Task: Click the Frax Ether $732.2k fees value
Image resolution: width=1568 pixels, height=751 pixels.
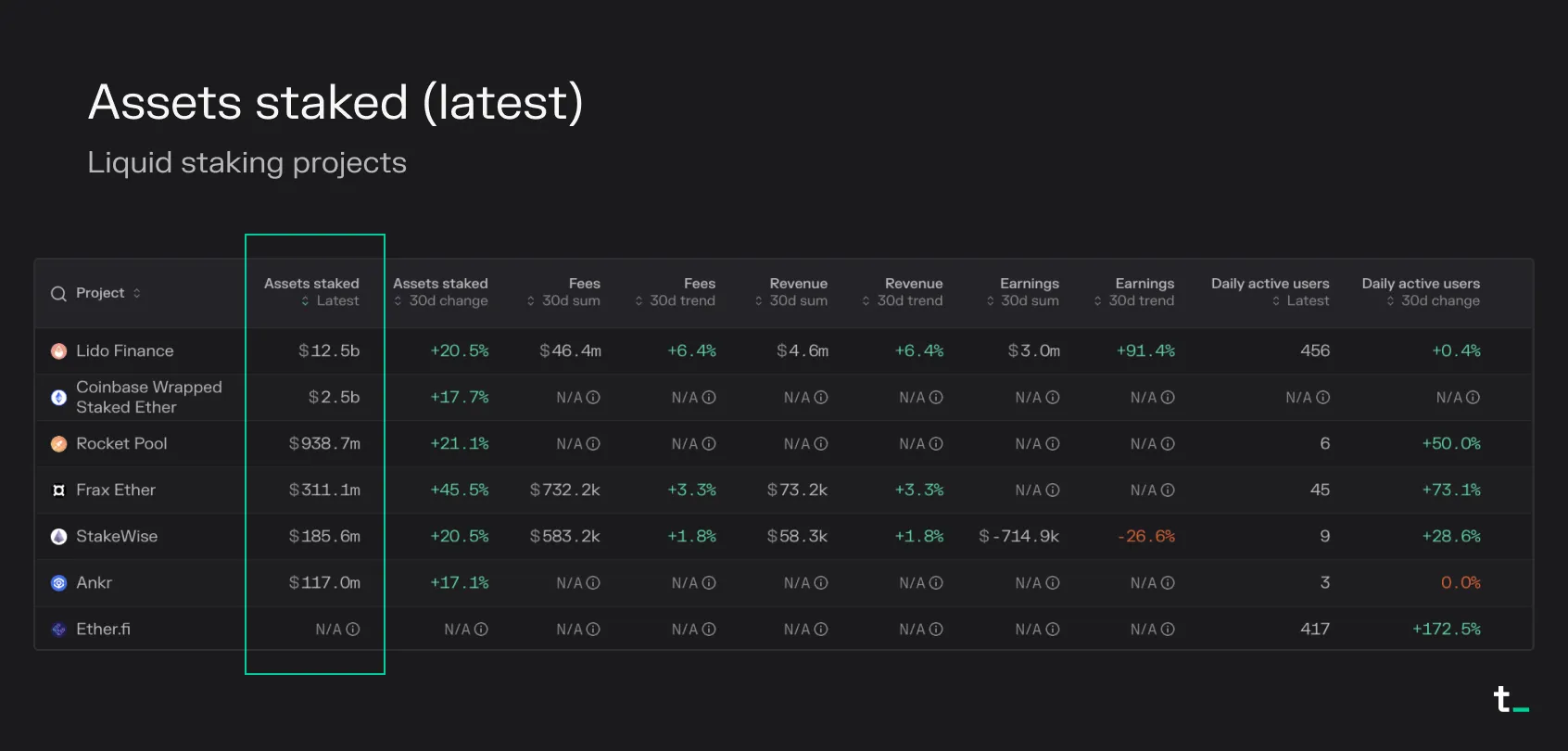Action: coord(565,490)
